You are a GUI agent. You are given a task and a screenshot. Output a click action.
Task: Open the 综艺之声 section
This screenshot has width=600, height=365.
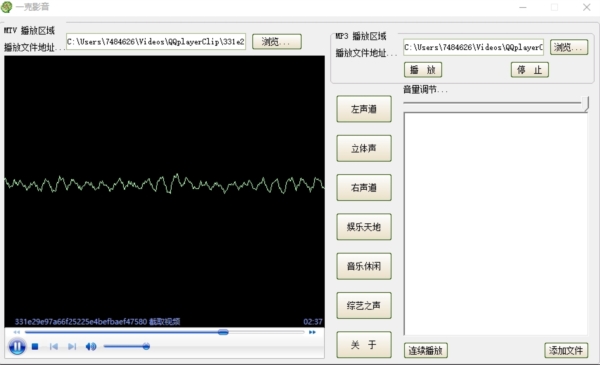364,306
